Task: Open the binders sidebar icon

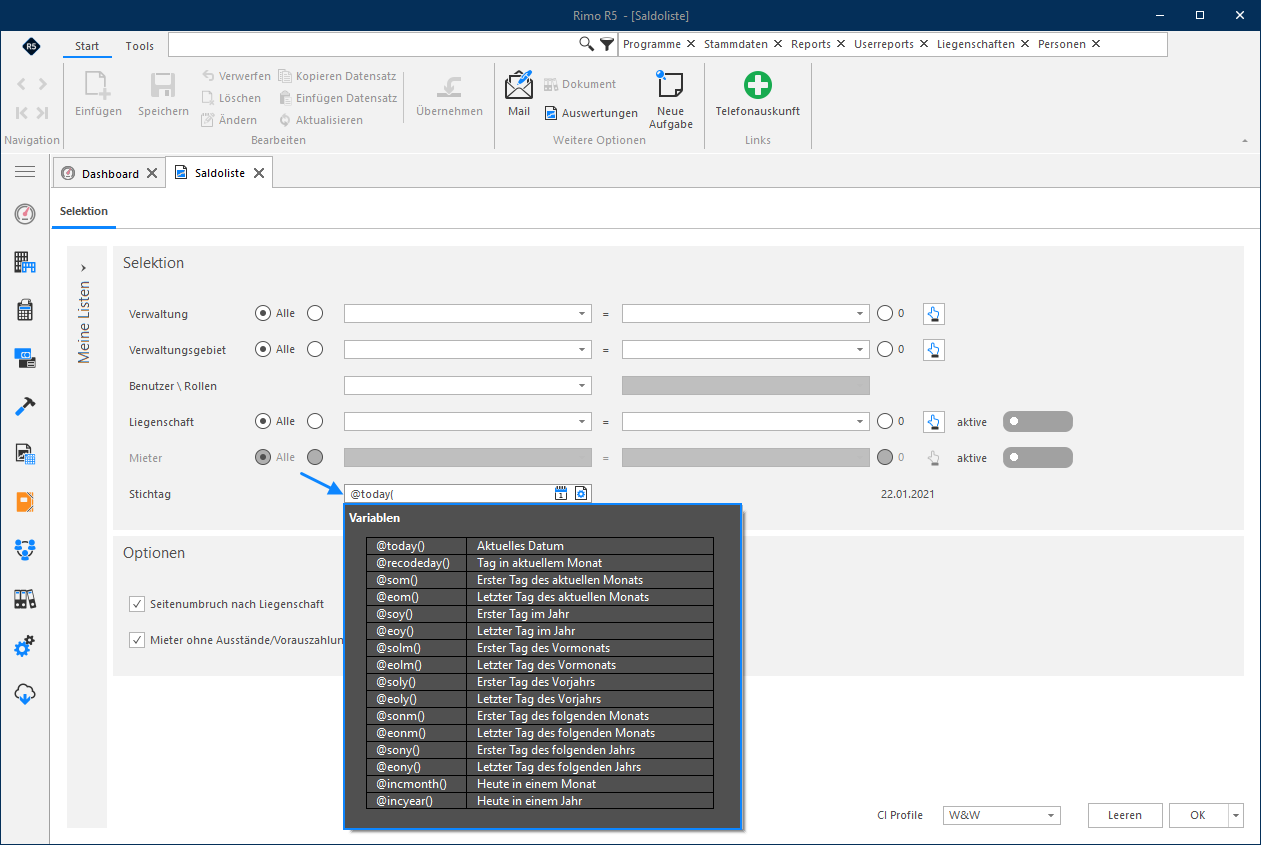Action: (x=25, y=599)
